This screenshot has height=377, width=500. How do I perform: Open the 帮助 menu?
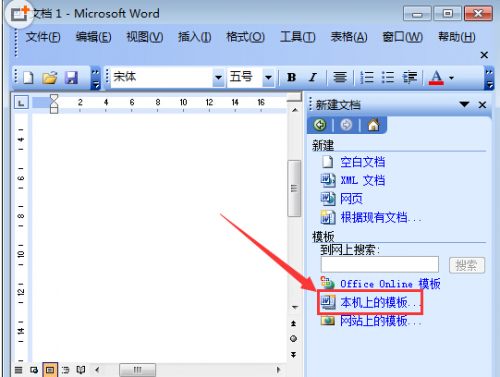456,37
